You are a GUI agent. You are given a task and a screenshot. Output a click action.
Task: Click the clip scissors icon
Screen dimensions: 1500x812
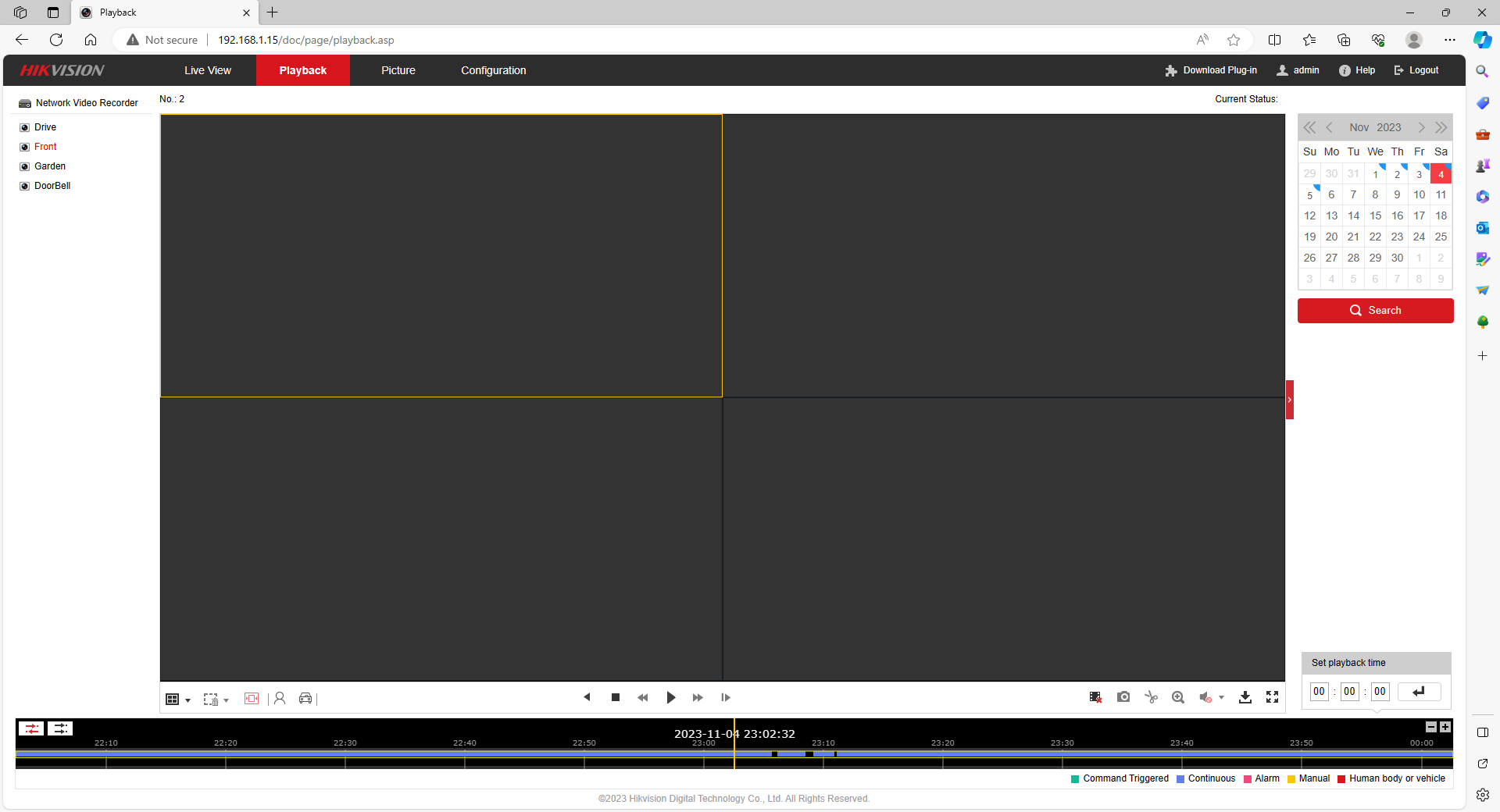(x=1151, y=697)
